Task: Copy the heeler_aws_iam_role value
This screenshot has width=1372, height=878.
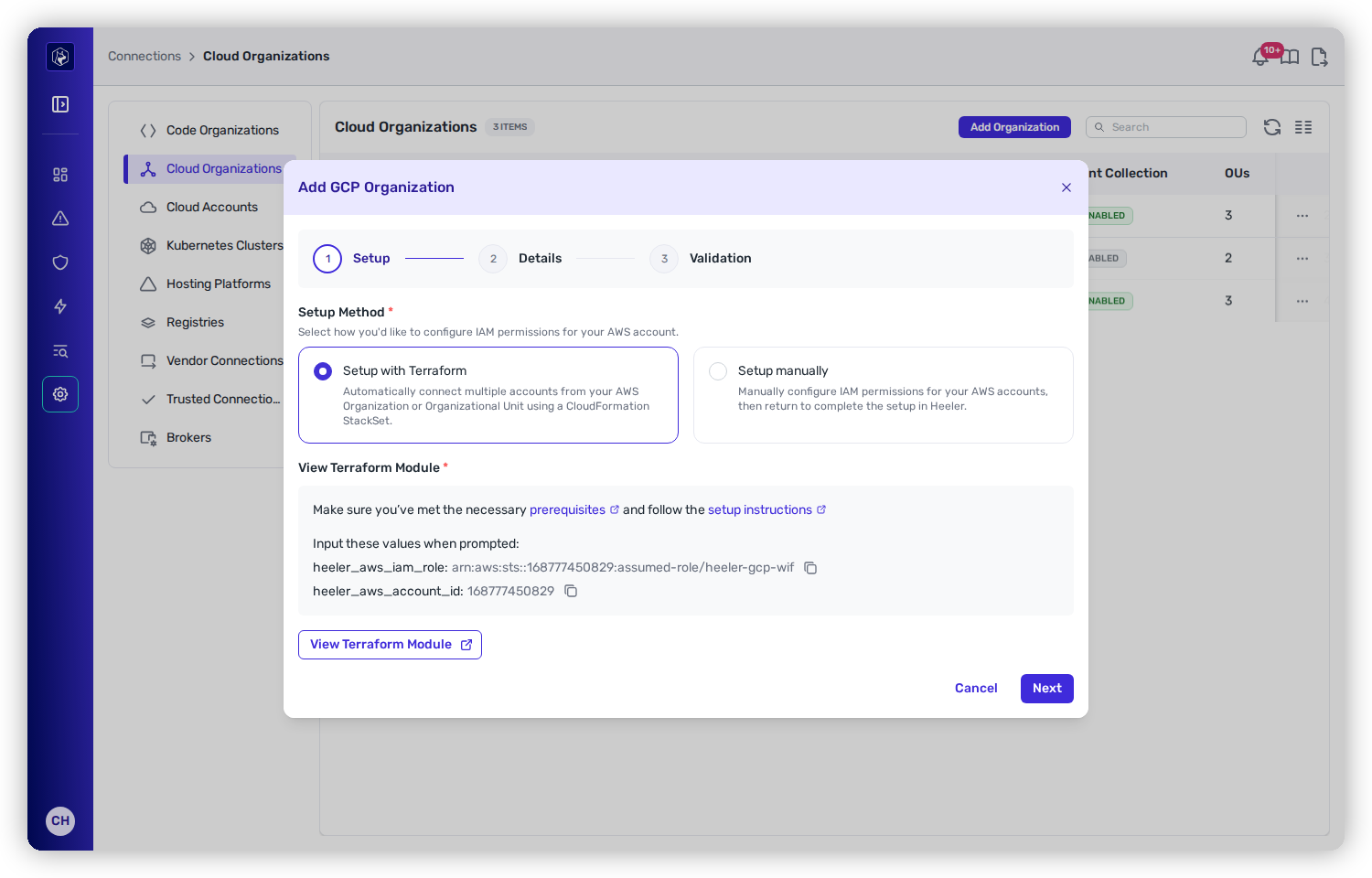Action: point(810,568)
